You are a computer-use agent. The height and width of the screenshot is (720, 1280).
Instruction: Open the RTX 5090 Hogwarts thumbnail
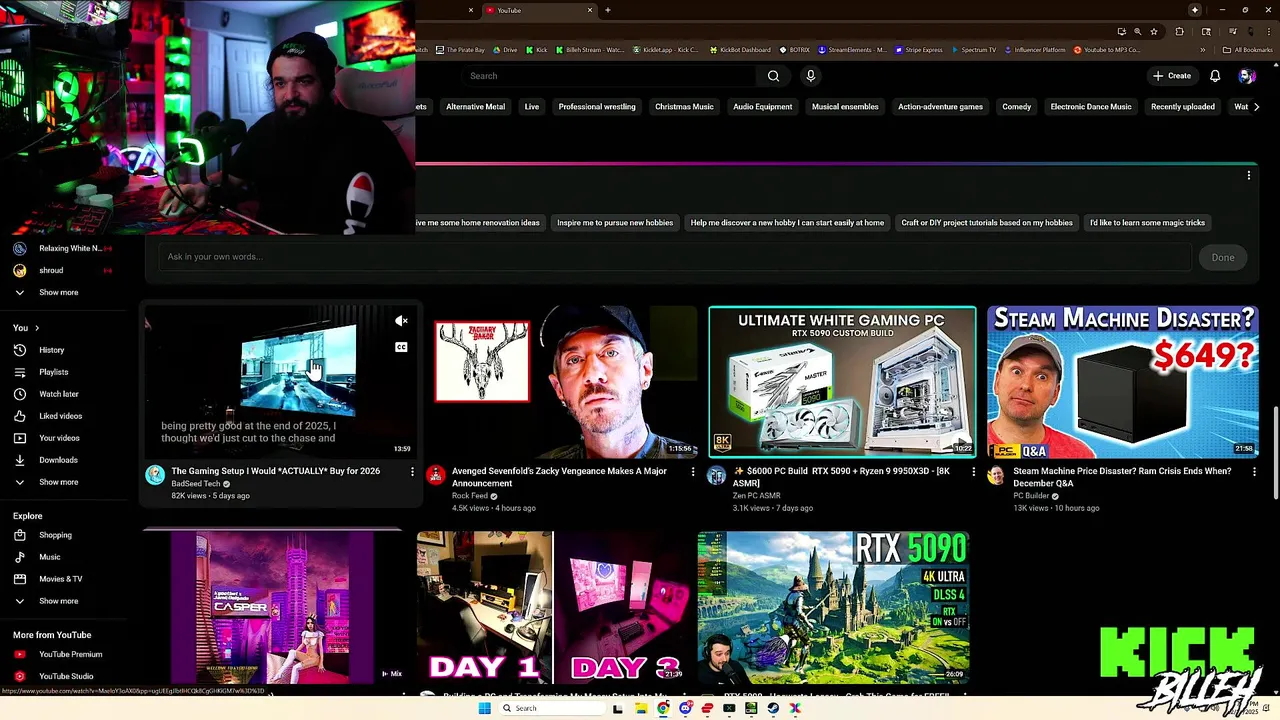[x=833, y=607]
